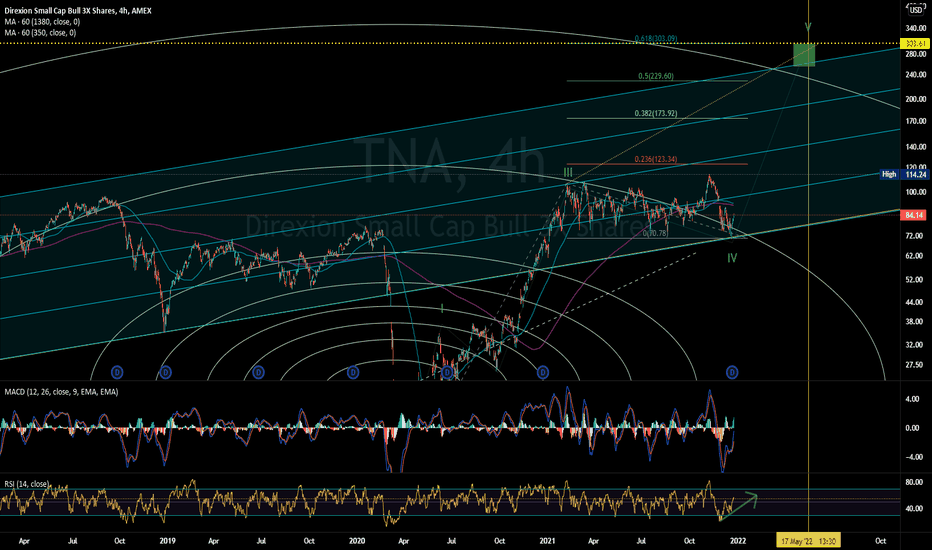Viewport: 932px width, 550px height.
Task: Select the 0.5(229.60) Fibonacci level label
Action: (x=656, y=76)
